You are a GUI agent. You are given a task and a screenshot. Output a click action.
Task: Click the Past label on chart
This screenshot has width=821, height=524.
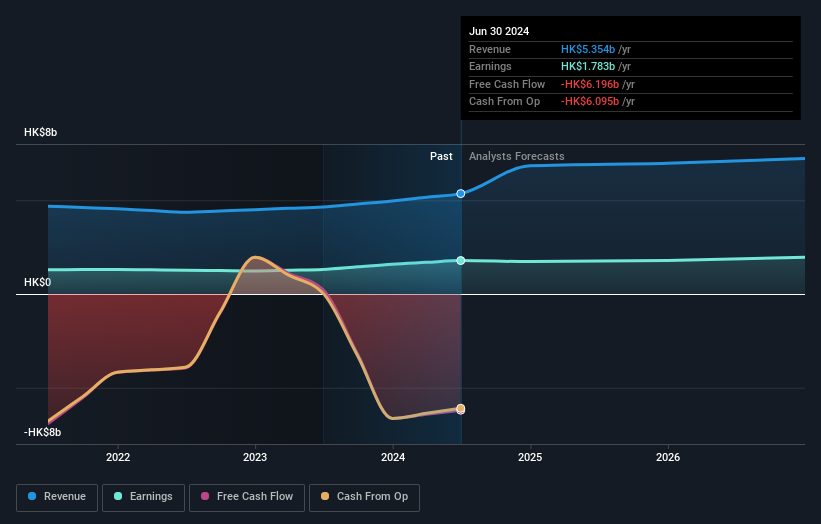[441, 157]
